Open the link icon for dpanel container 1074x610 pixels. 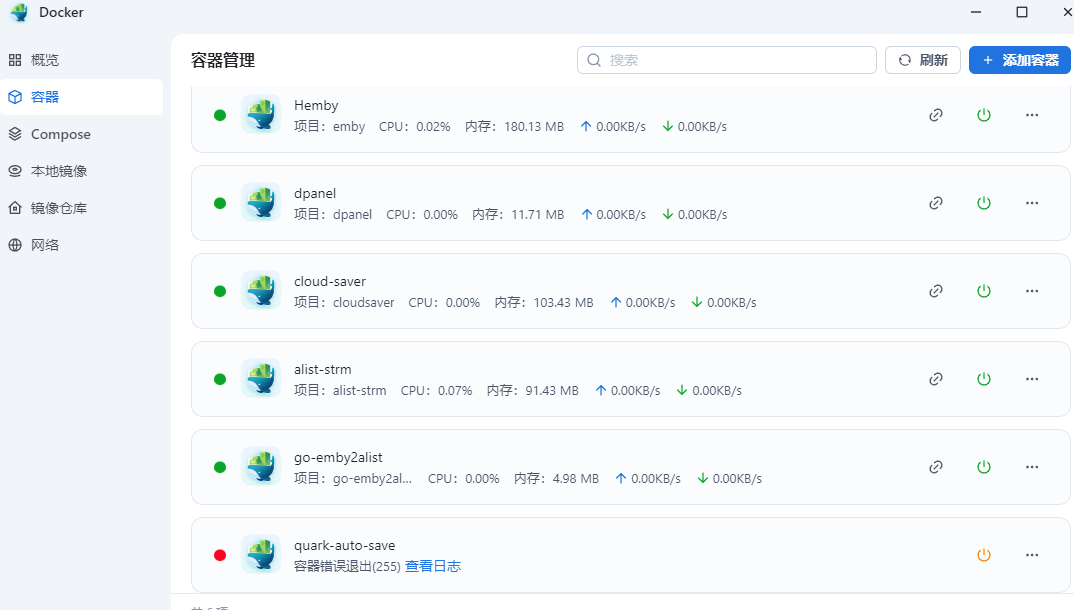pyautogui.click(x=936, y=203)
